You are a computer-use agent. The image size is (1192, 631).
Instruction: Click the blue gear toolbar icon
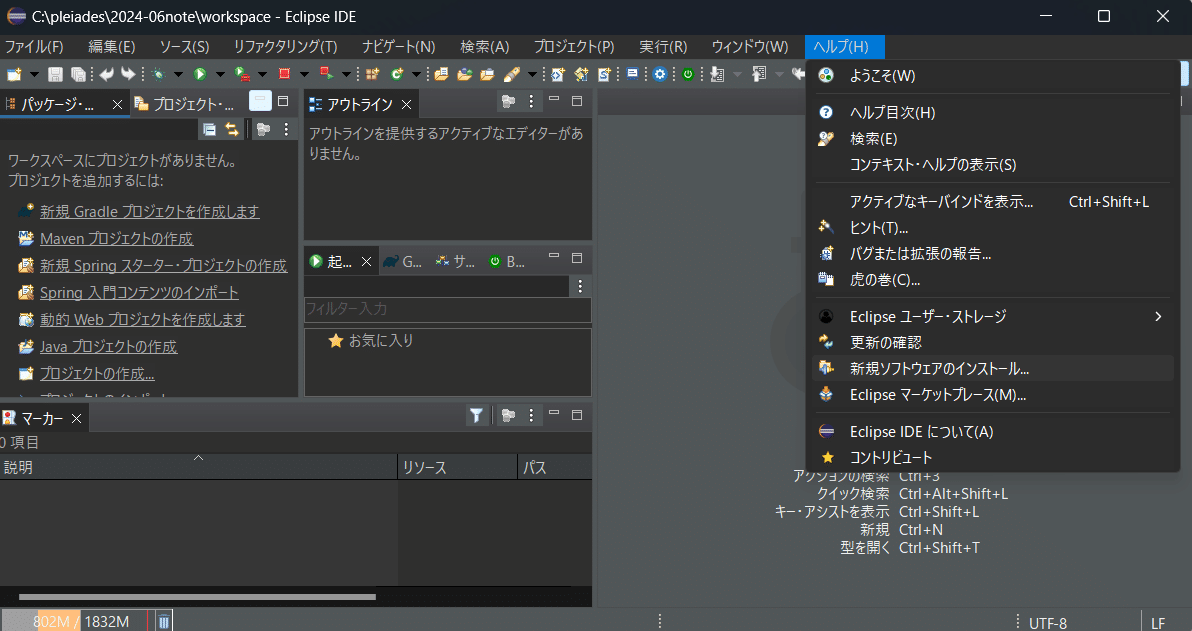(660, 74)
